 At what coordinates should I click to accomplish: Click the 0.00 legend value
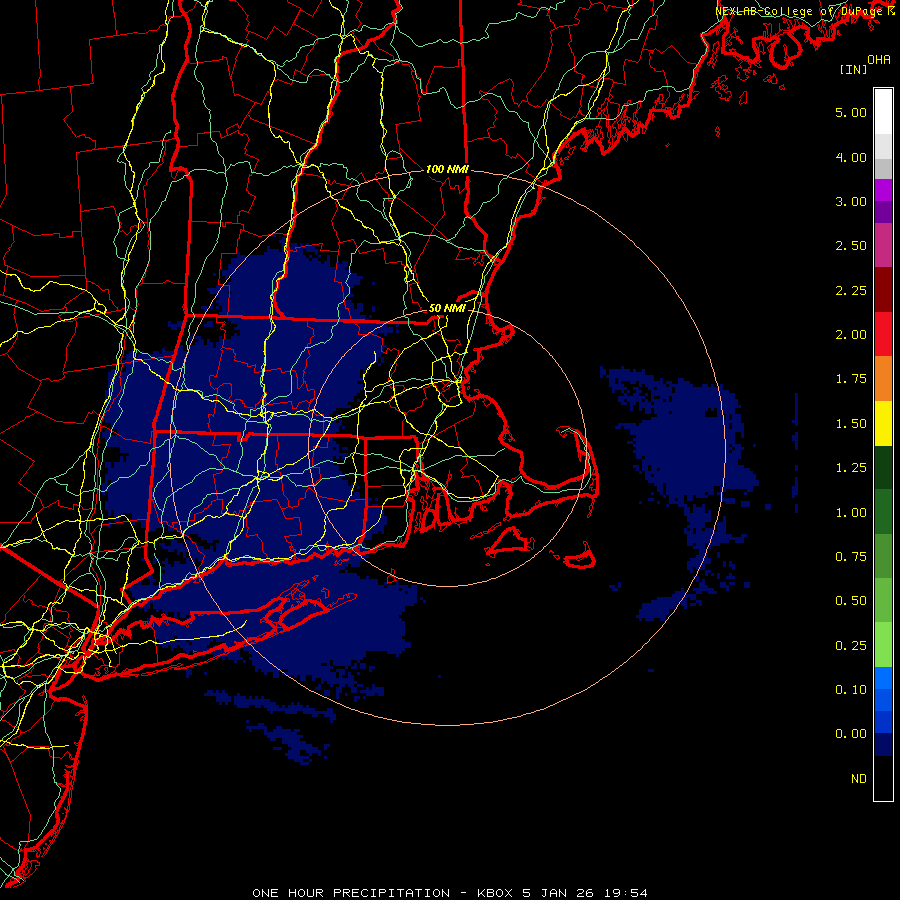(x=851, y=734)
